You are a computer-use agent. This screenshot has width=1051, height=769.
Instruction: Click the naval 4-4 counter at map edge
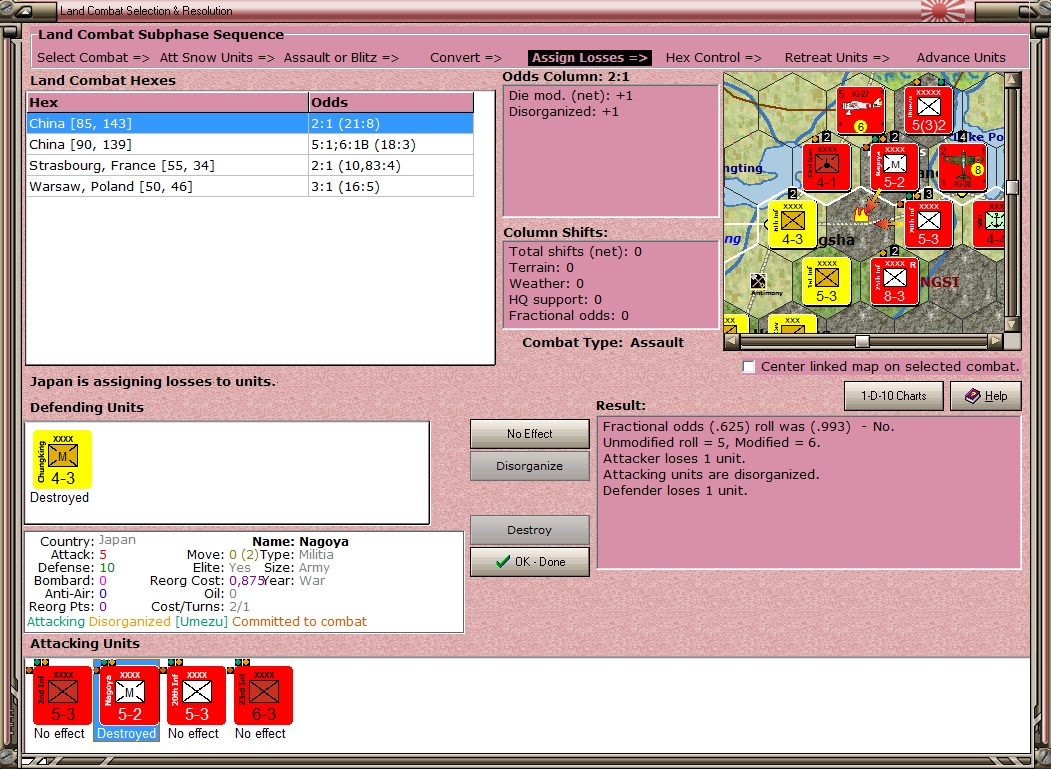[989, 224]
